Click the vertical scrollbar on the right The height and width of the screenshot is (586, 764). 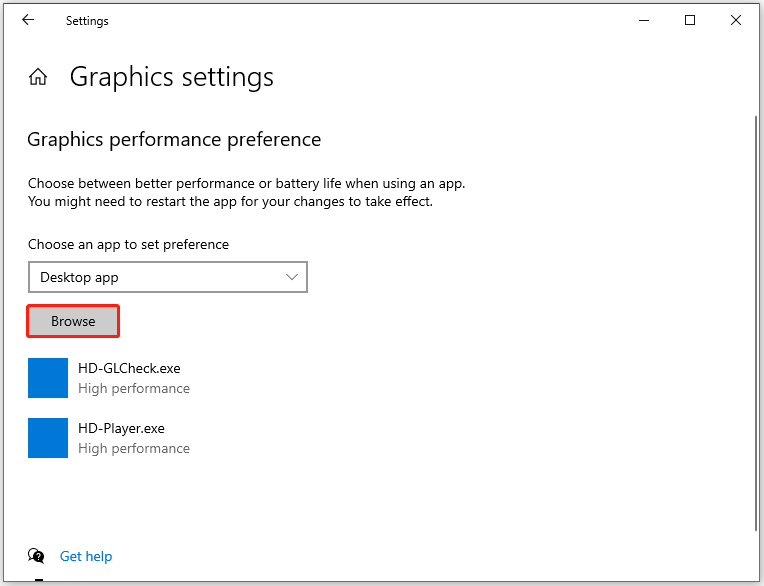pos(755,320)
